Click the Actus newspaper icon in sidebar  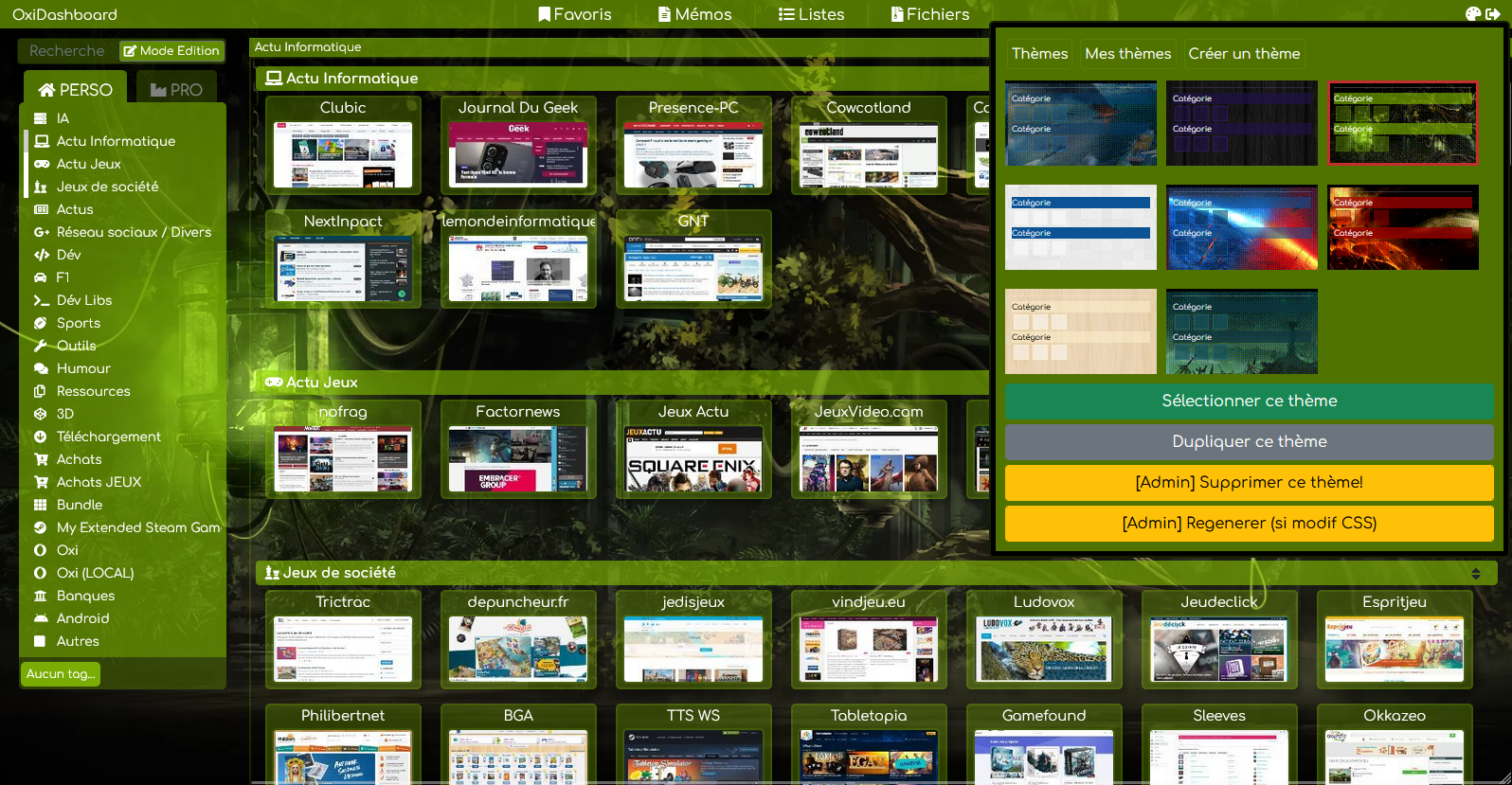[x=41, y=209]
